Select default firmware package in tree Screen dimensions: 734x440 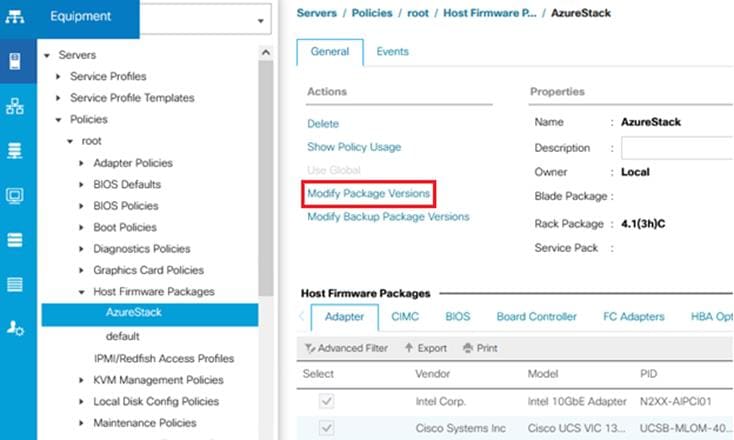(122, 337)
